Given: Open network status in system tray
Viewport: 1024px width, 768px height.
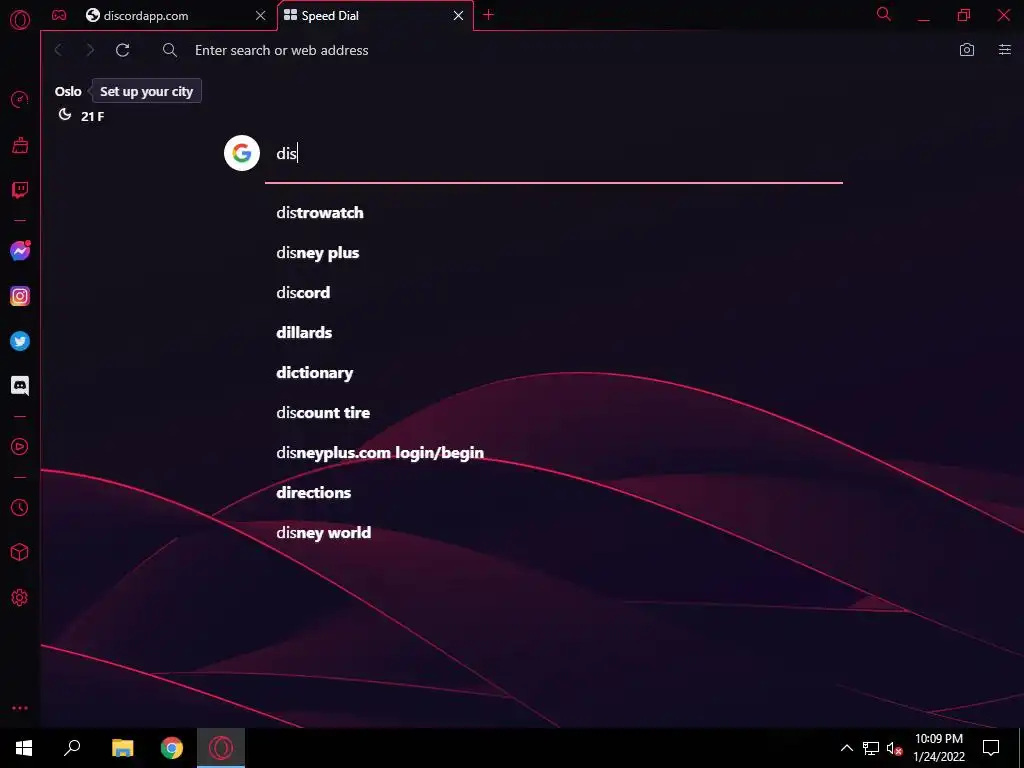Looking at the screenshot, I should pyautogui.click(x=871, y=748).
